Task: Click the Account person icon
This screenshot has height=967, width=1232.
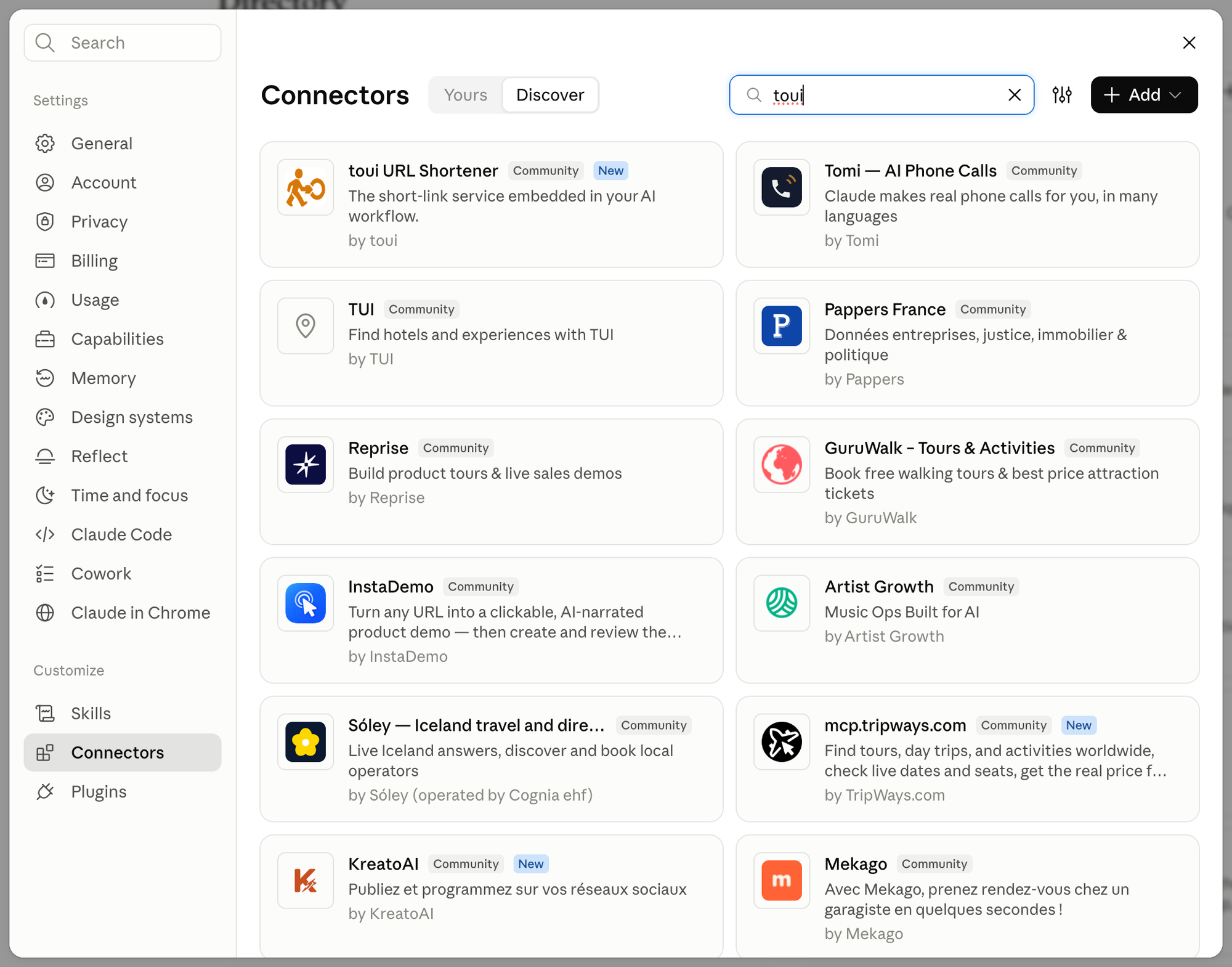Action: (x=45, y=182)
